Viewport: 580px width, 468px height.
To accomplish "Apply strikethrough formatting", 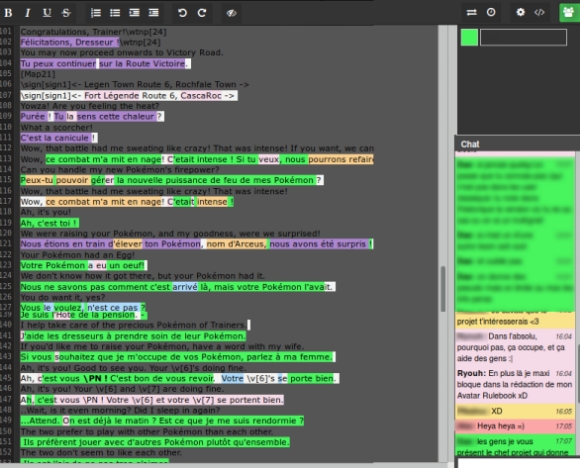I will pyautogui.click(x=66, y=13).
